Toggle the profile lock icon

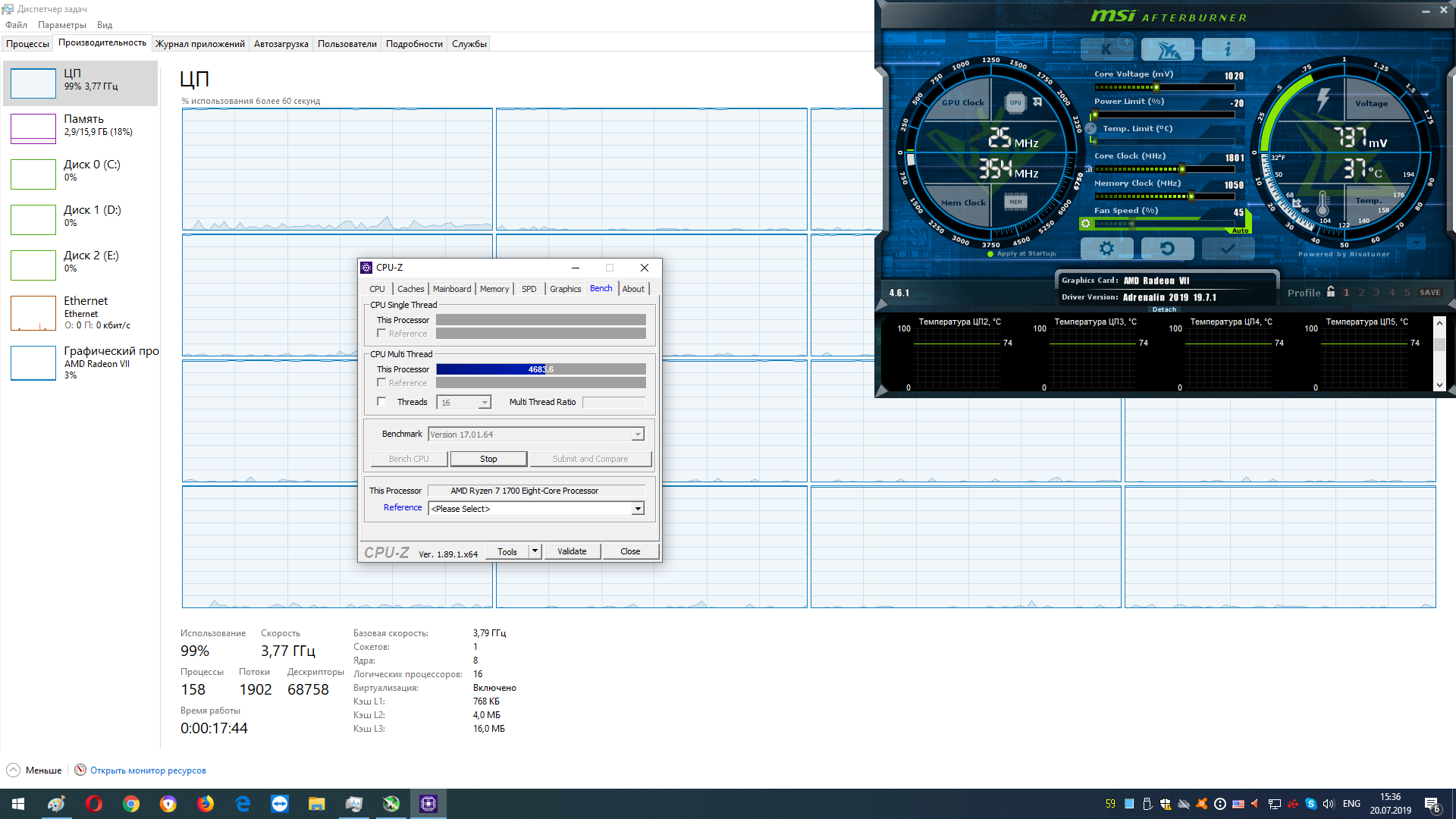[x=1331, y=292]
